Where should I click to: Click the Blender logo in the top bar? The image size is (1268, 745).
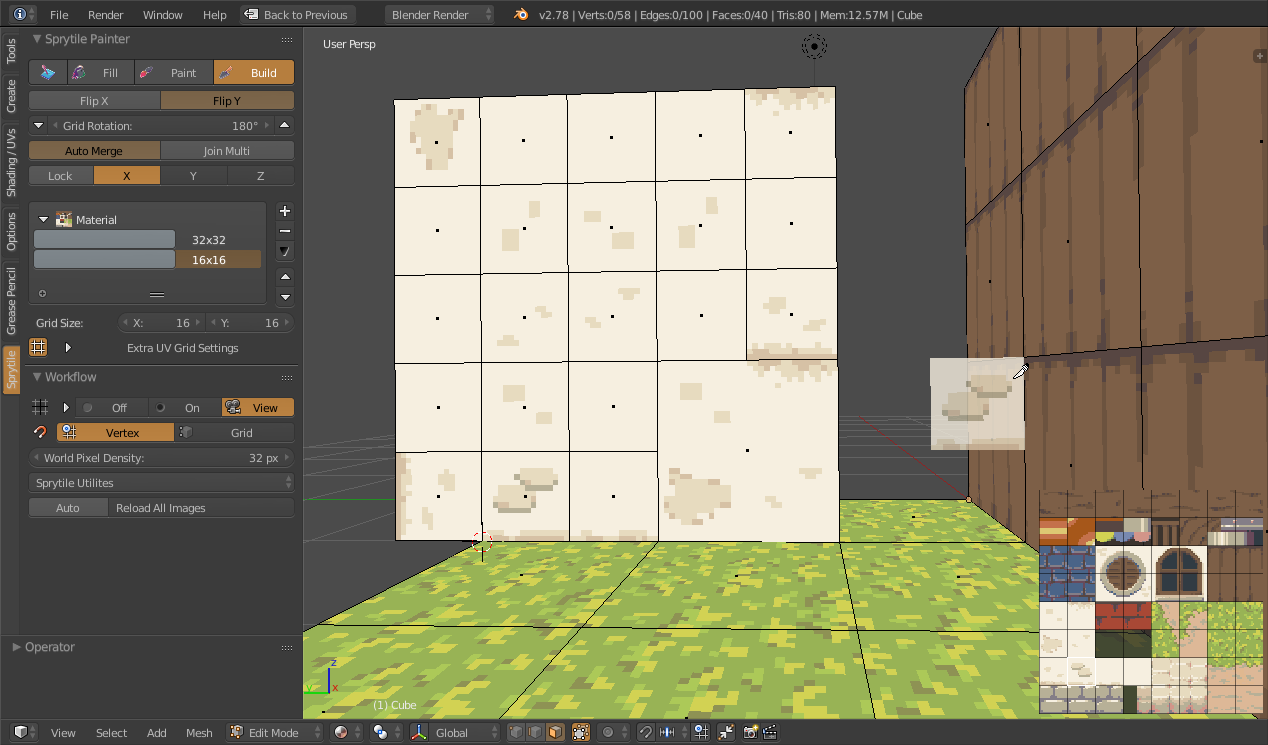pos(521,15)
